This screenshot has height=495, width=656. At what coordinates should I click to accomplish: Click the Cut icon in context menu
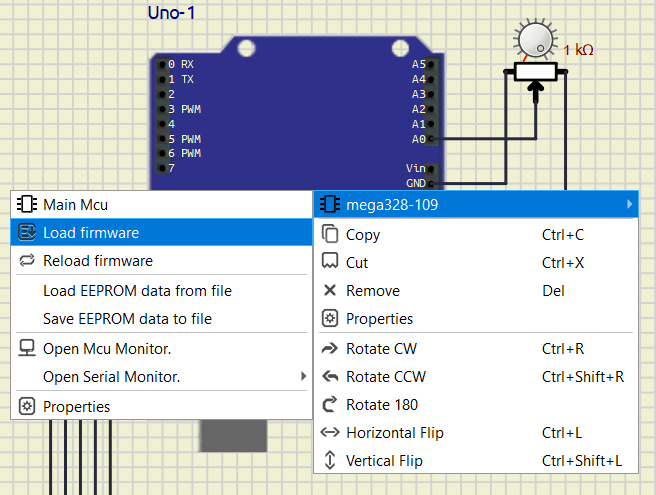tap(330, 263)
